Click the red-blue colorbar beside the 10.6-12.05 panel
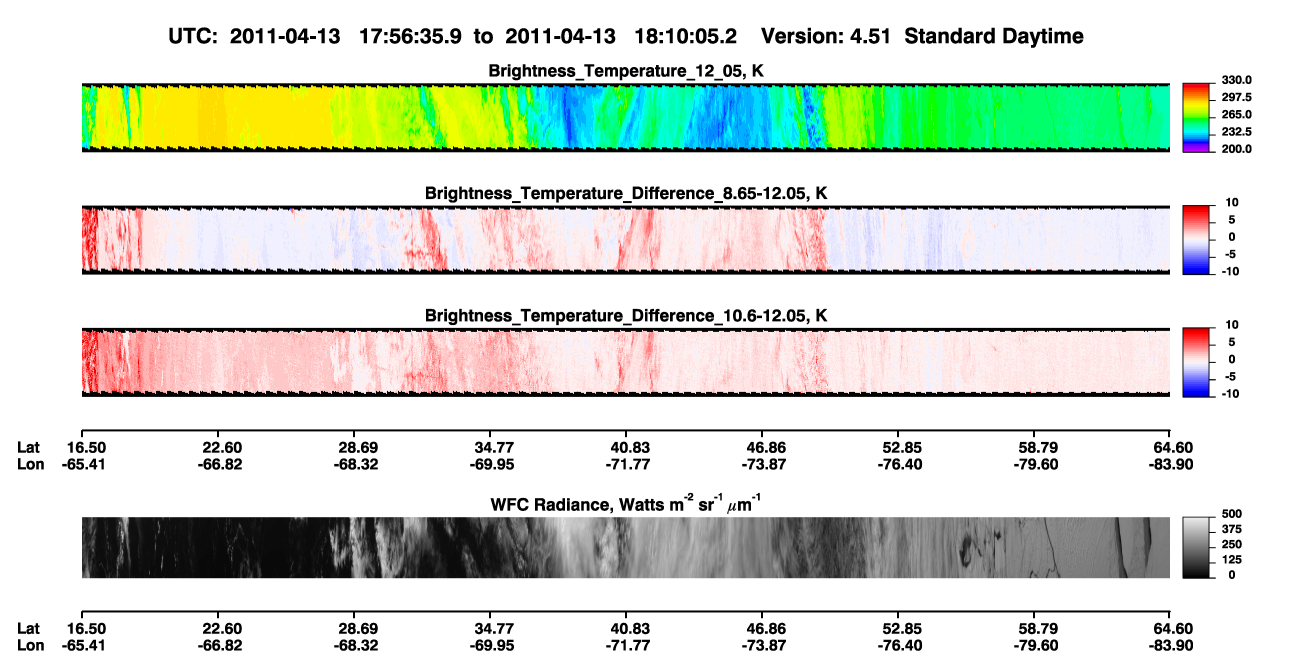This screenshot has width=1300, height=667. click(1196, 362)
